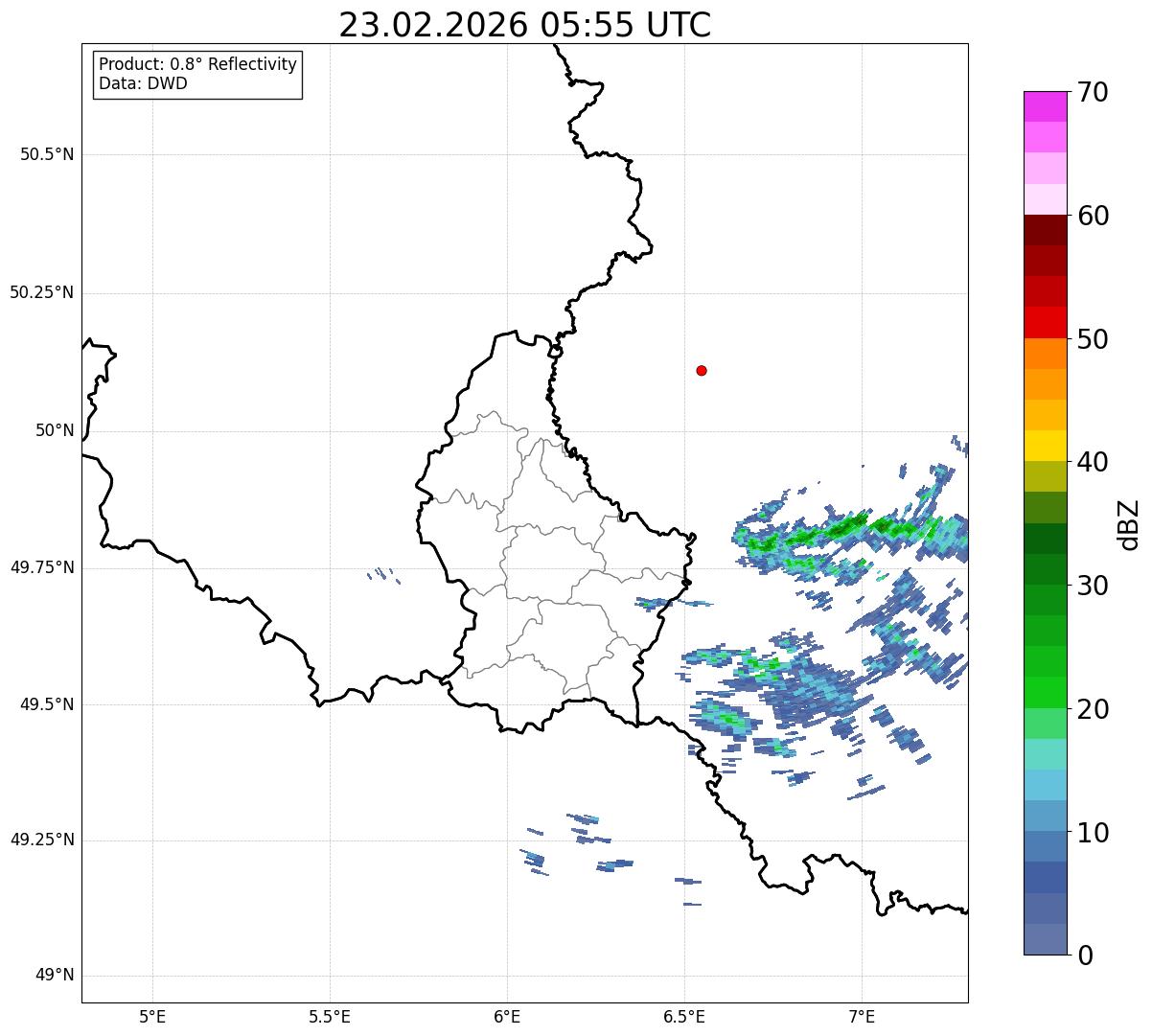Image resolution: width=1152 pixels, height=1036 pixels.
Task: Click the magenta top colorbar segment
Action: [1045, 106]
